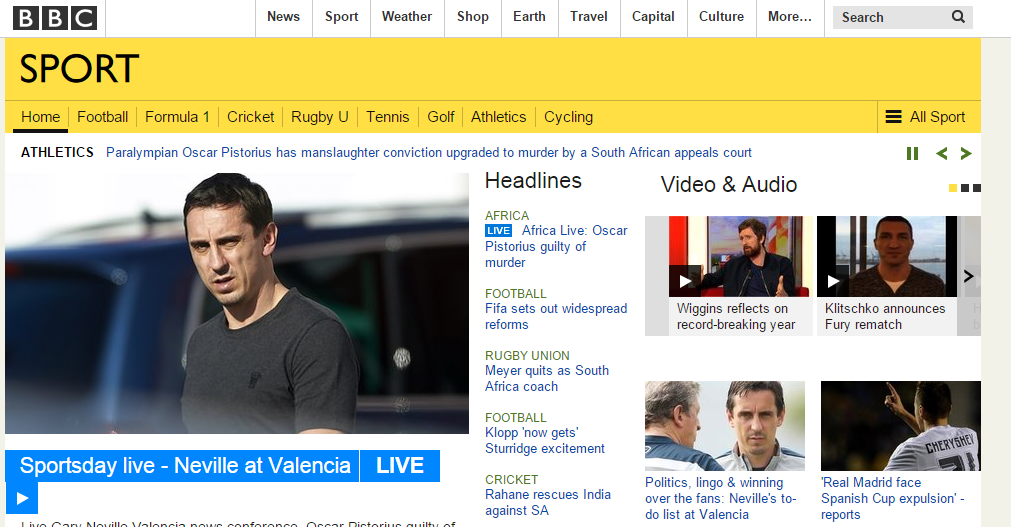Select the first Video & Audio page dot
This screenshot has width=1011, height=527.
coord(953,188)
